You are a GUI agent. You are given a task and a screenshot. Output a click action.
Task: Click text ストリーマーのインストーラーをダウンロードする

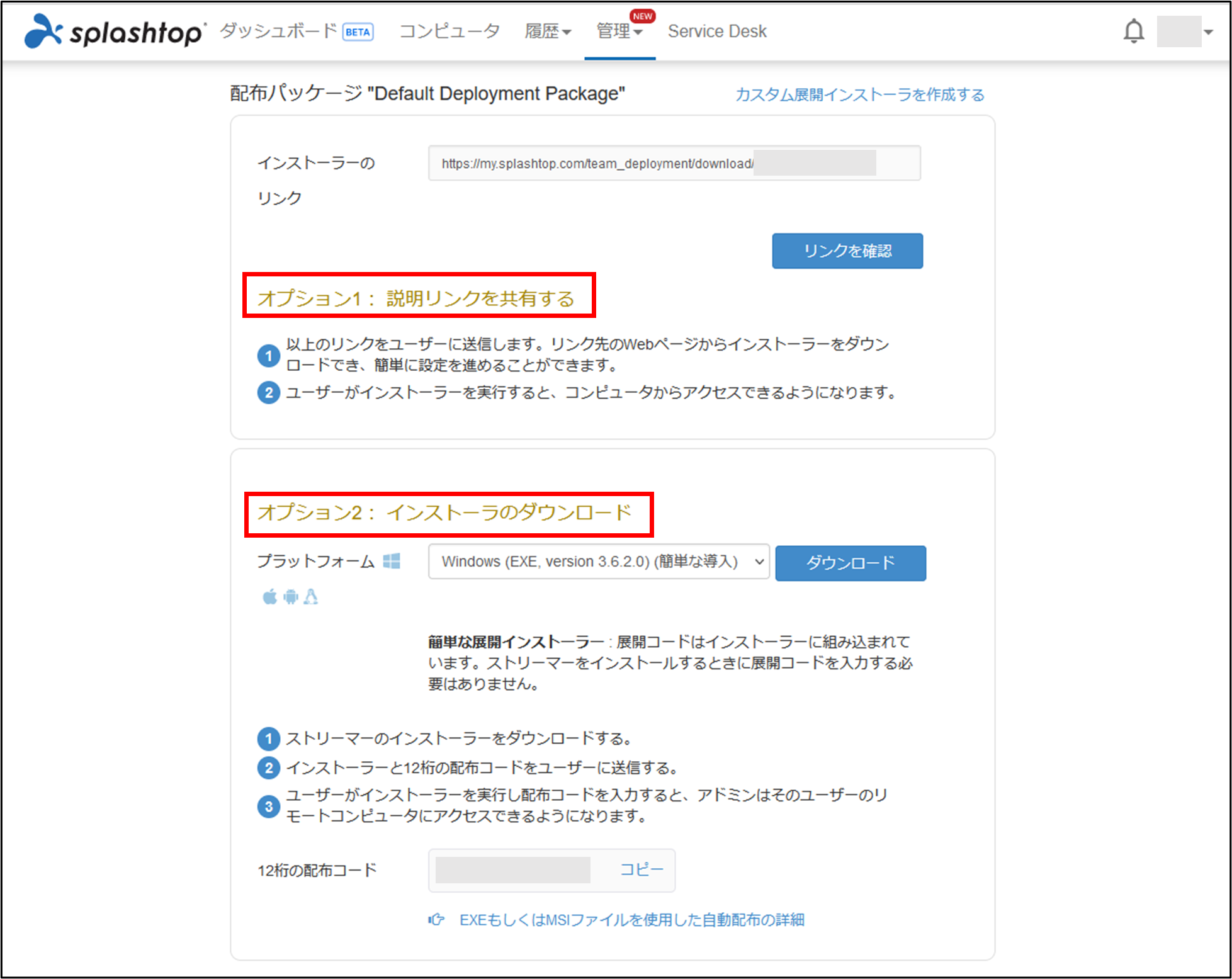point(460,738)
